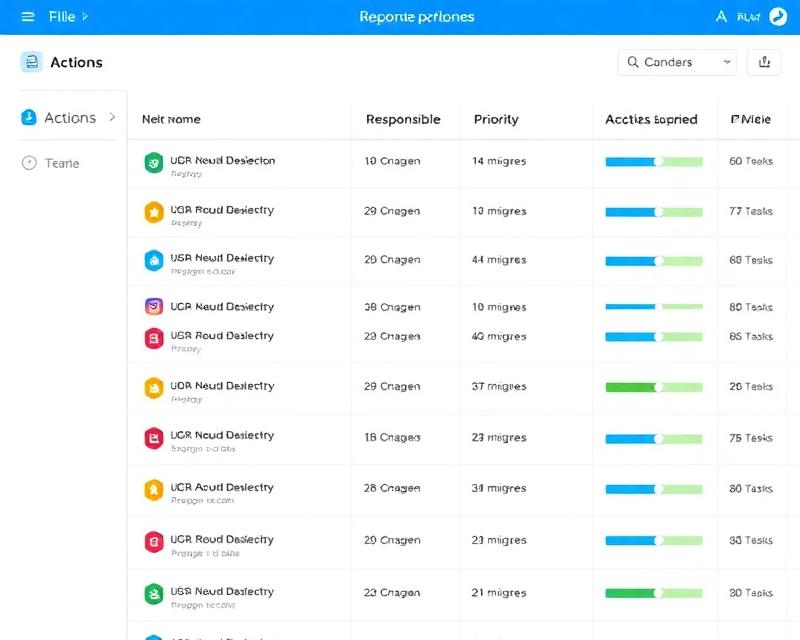Click the blue Actions page header icon
The image size is (800, 640).
coord(31,62)
